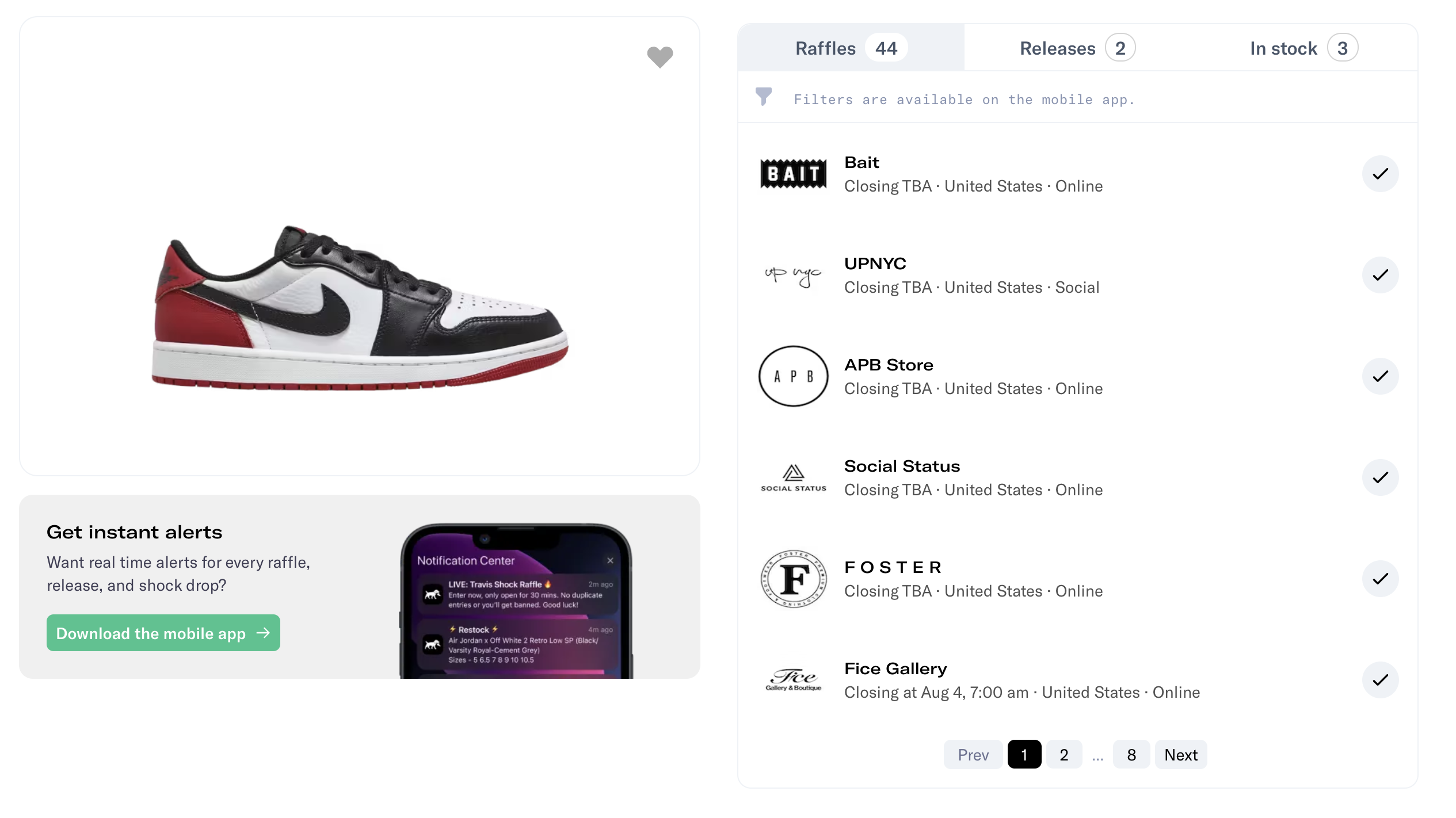Viewport: 1456px width, 818px height.
Task: Click the APB Store circular logo
Action: [793, 376]
